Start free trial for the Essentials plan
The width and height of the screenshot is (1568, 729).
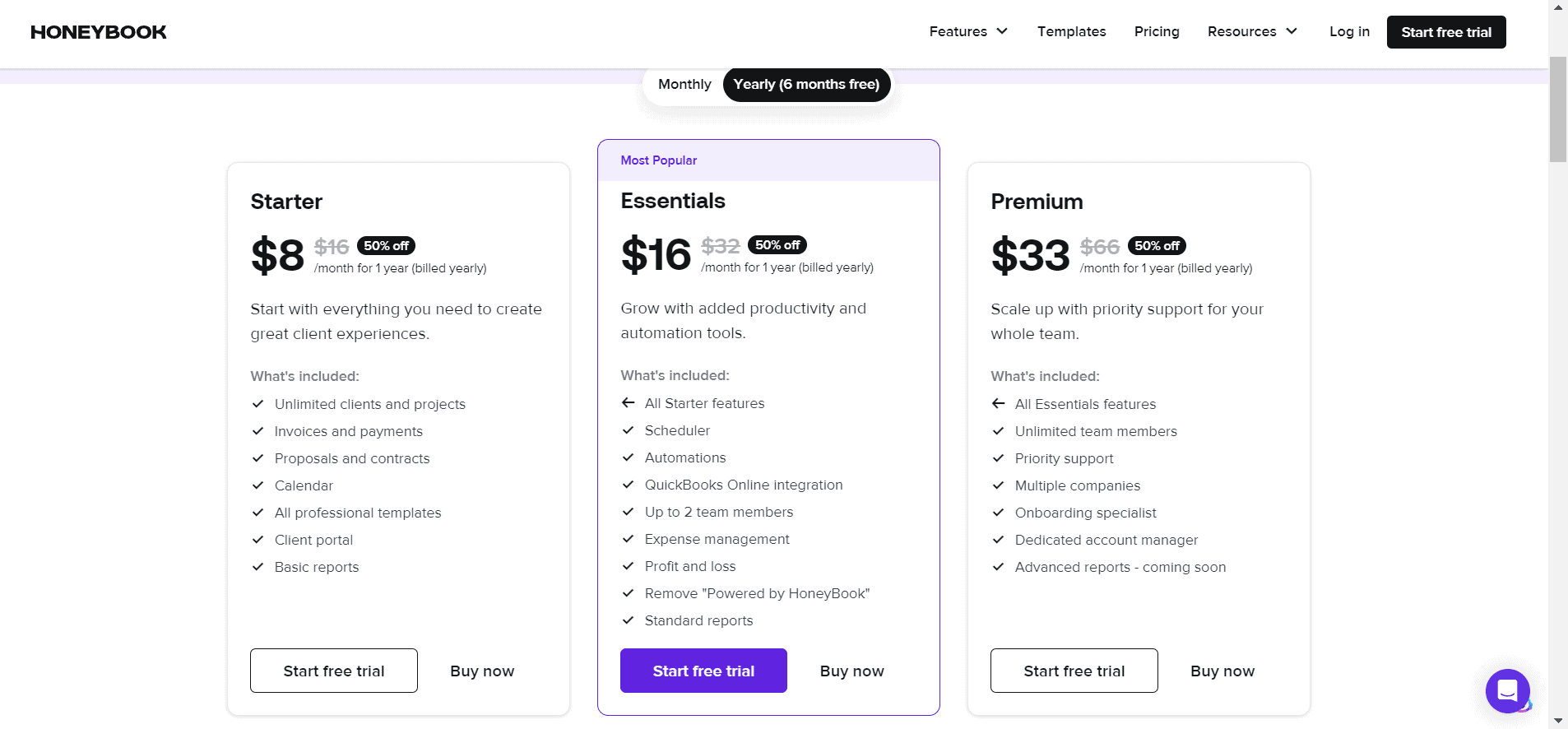703,671
